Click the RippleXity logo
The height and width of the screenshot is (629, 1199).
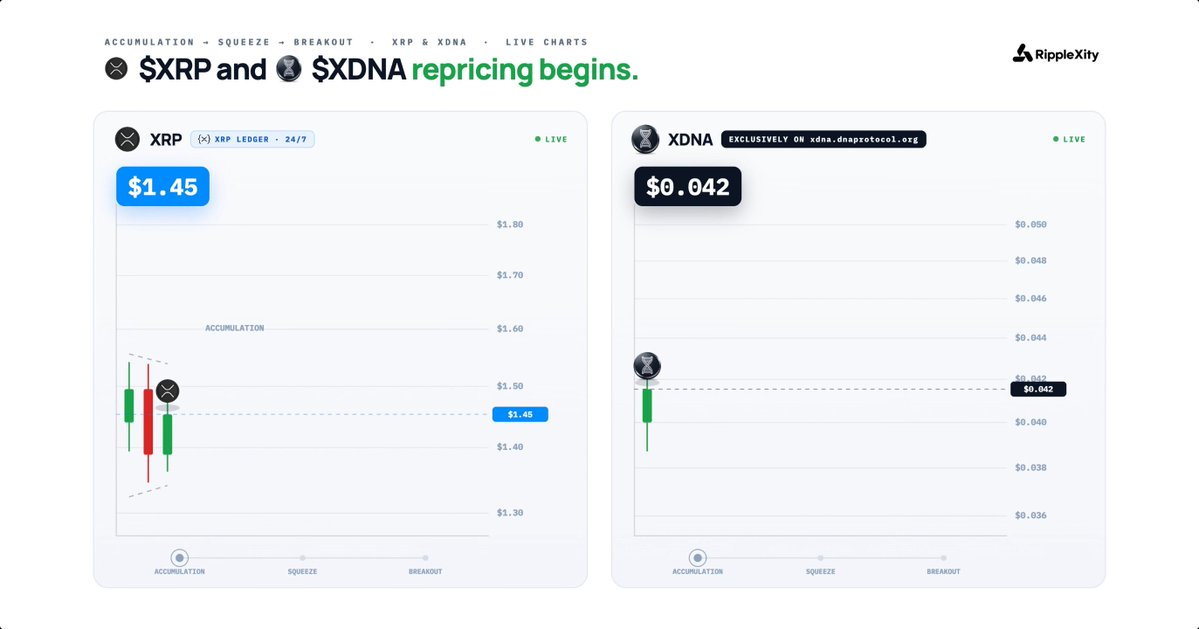pos(1055,53)
